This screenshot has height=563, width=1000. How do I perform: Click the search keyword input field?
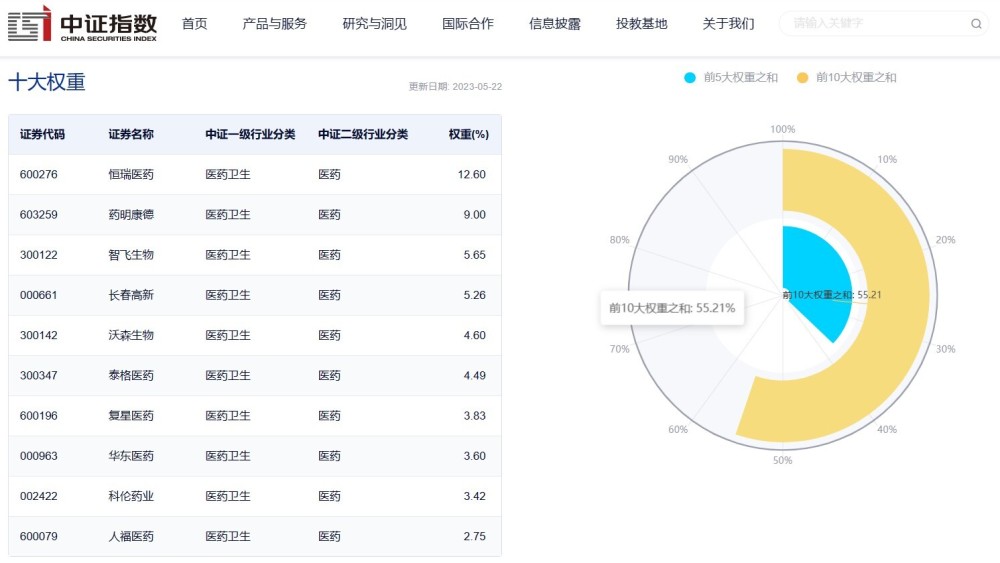point(875,24)
